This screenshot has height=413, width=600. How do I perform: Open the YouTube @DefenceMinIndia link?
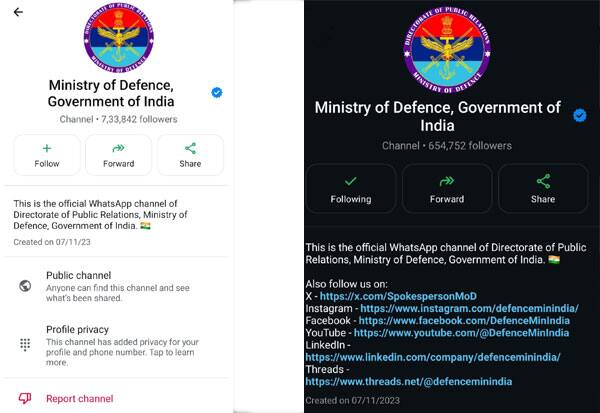point(461,333)
